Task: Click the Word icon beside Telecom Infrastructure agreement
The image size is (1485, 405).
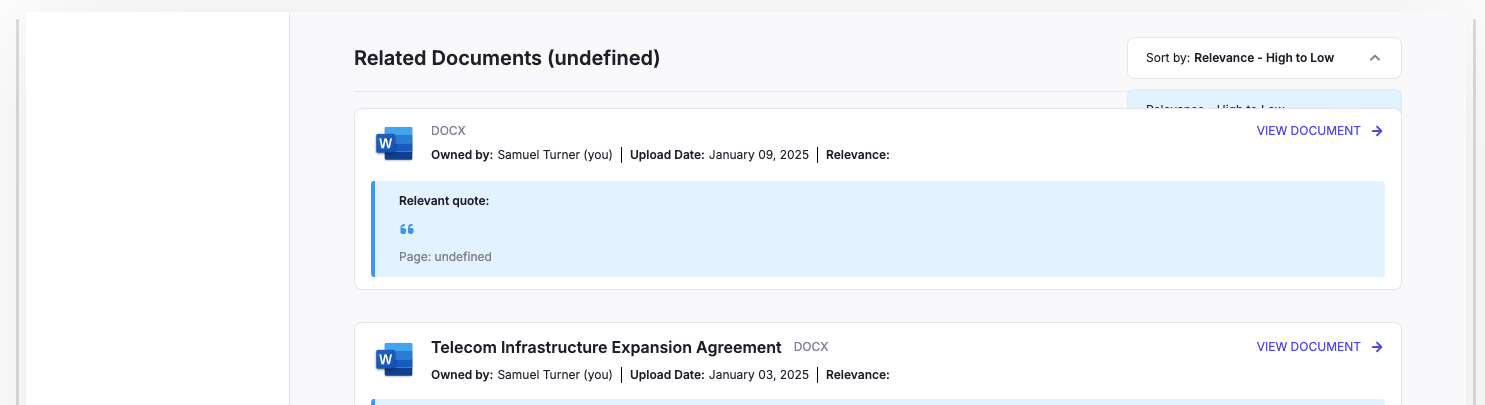Action: tap(394, 360)
